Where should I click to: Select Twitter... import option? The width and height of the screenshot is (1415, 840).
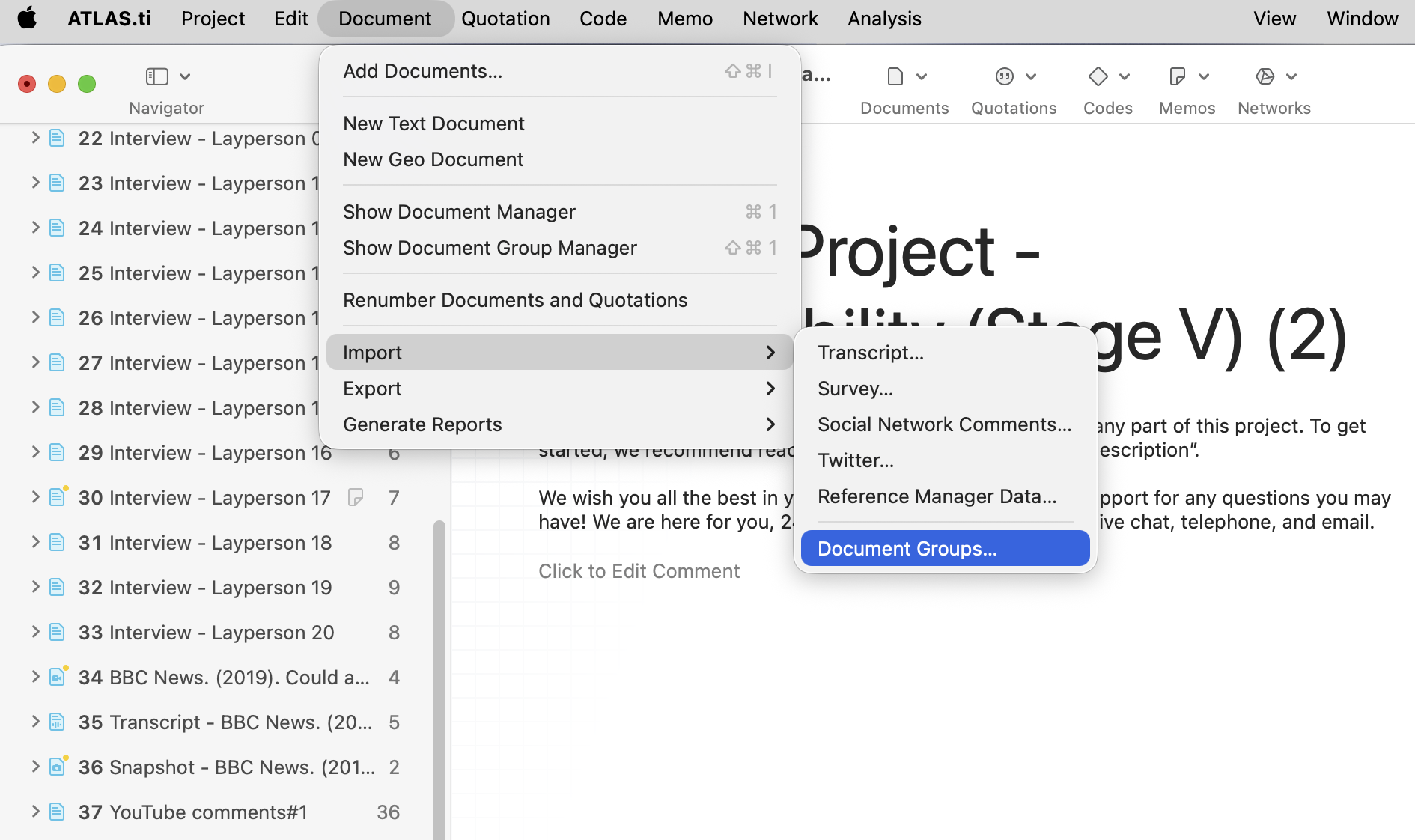pyautogui.click(x=946, y=460)
